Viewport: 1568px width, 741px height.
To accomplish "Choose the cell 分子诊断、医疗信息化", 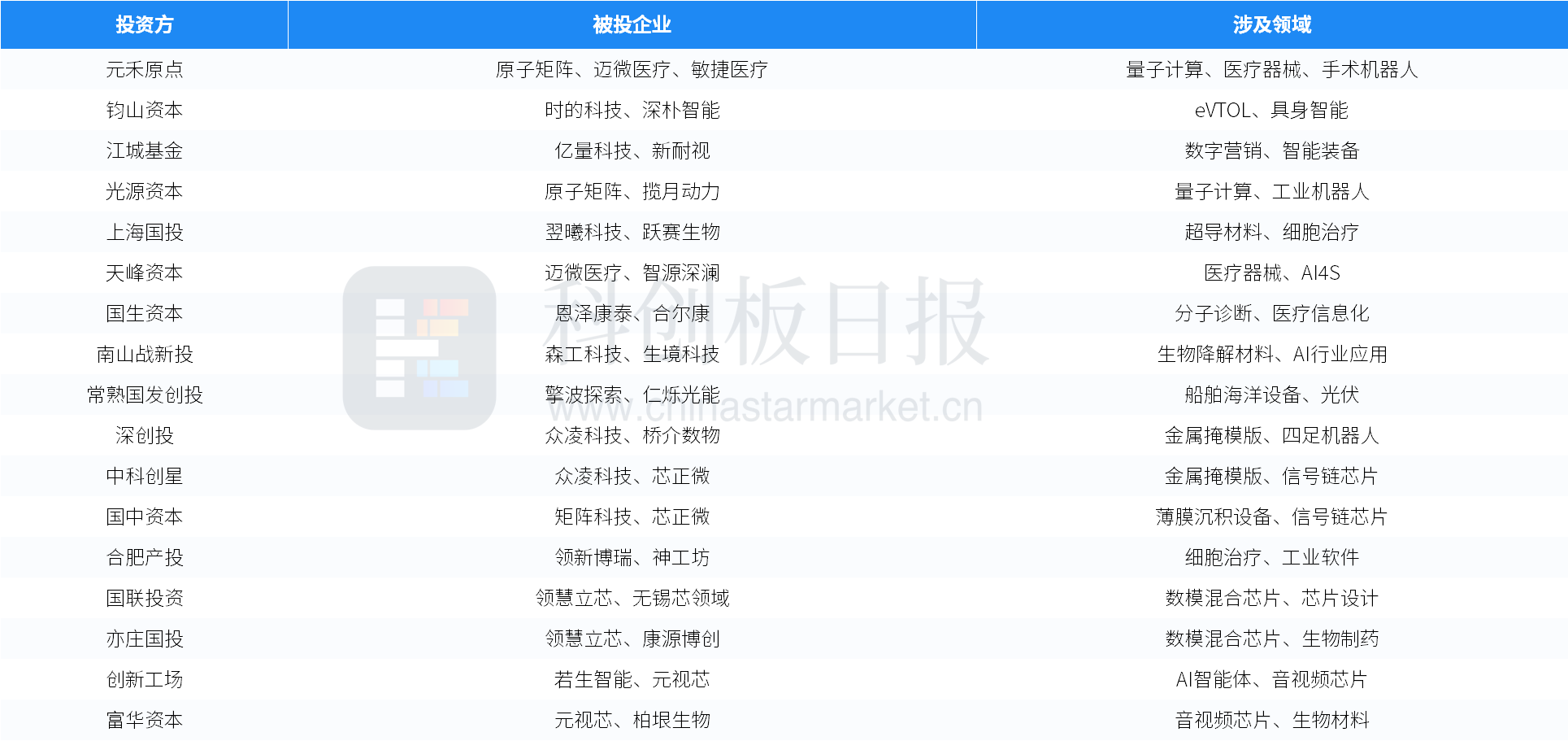I will (x=1272, y=313).
